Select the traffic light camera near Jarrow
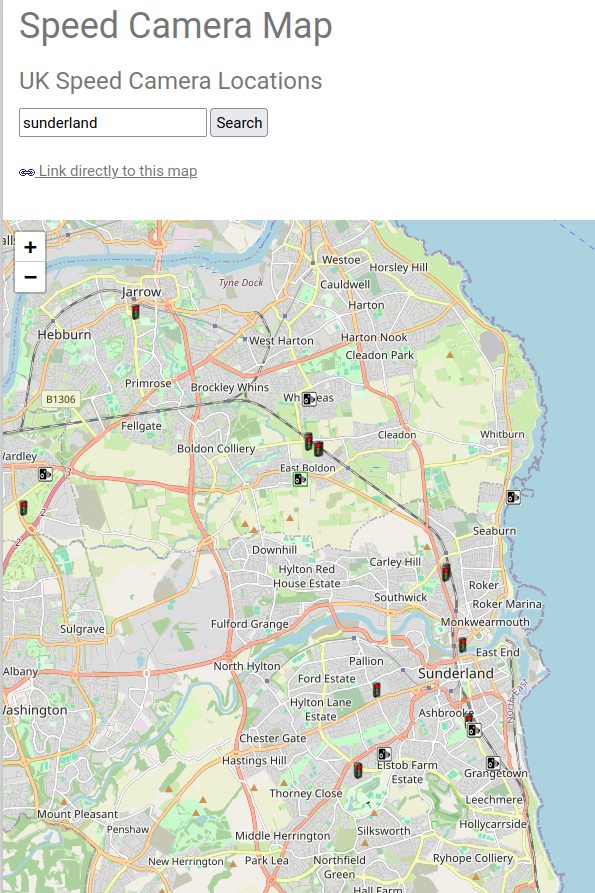The height and width of the screenshot is (893, 595). pos(136,312)
